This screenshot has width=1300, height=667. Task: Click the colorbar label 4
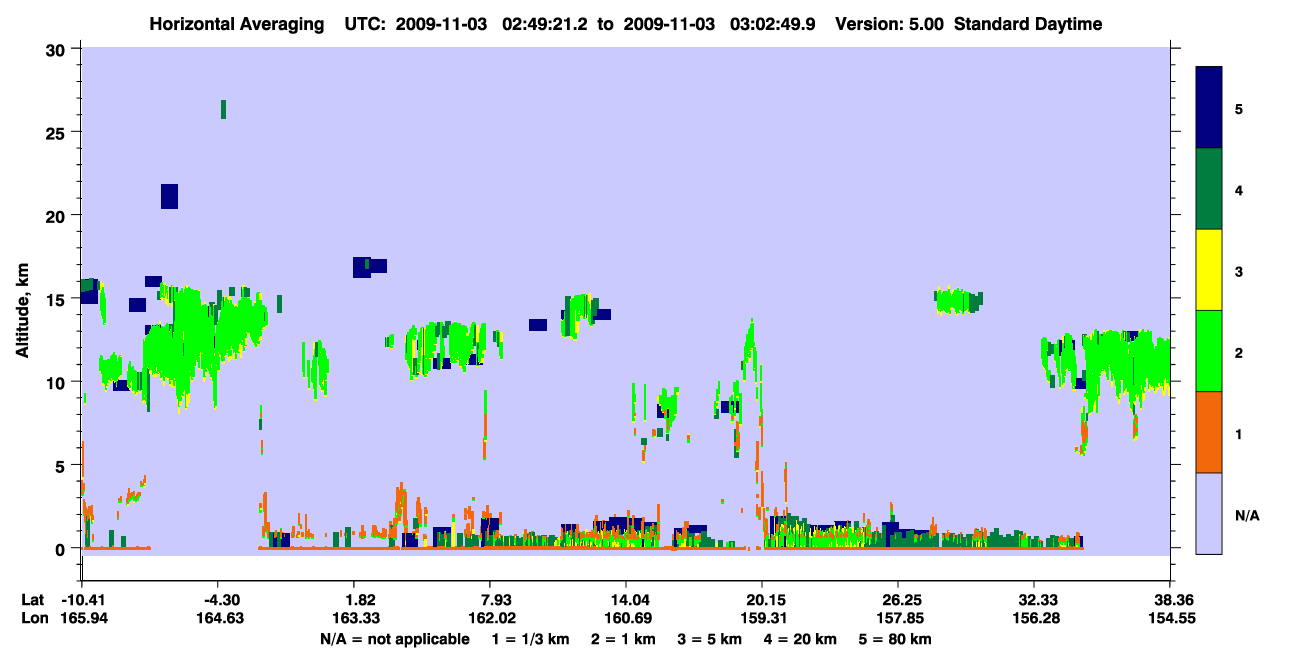pos(1239,190)
